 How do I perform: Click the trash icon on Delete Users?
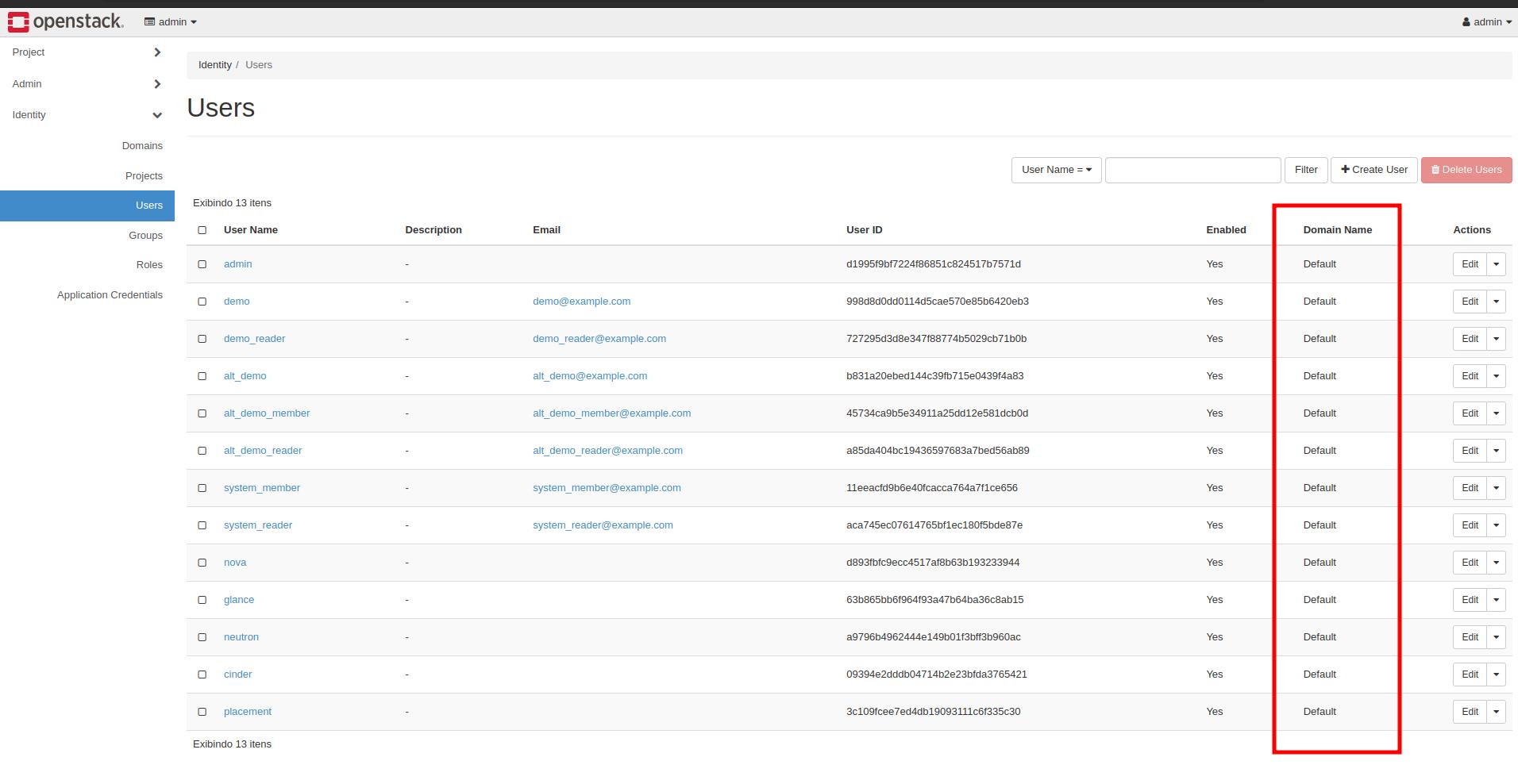(1435, 170)
